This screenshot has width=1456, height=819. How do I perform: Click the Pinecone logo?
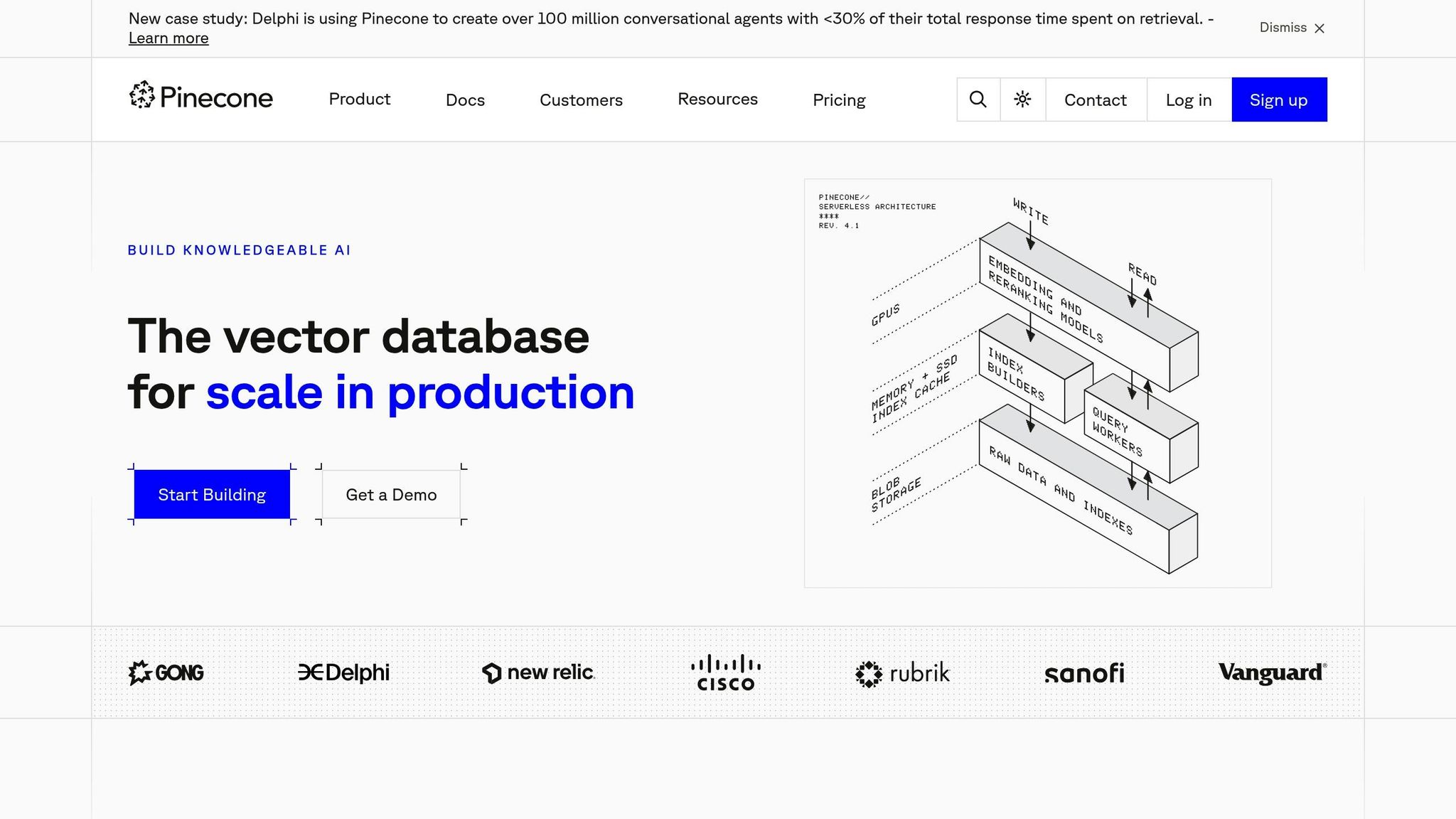[x=201, y=96]
